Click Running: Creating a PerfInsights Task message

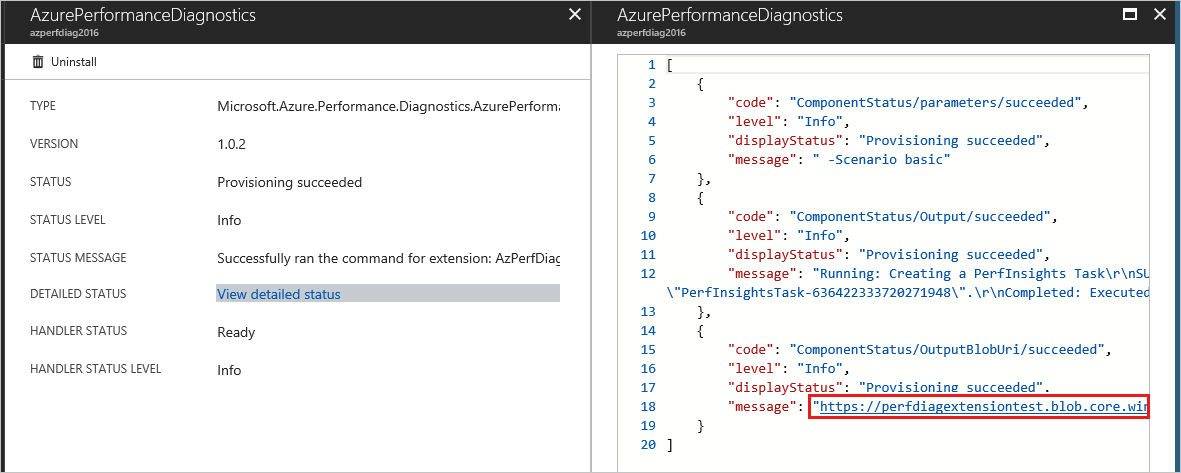[x=980, y=274]
